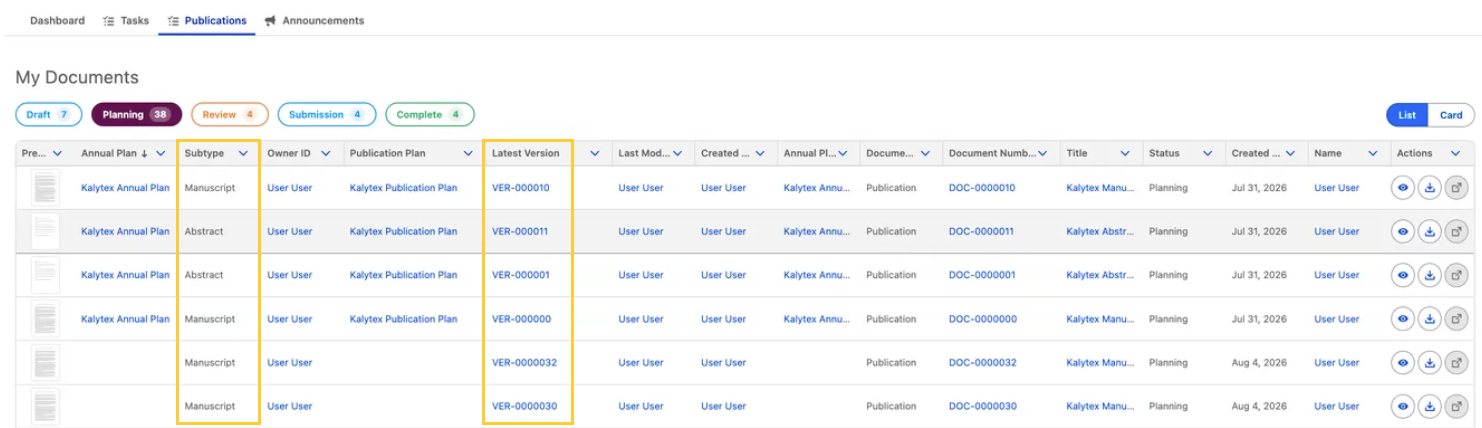Open document link DOC-0000001

coord(982,275)
